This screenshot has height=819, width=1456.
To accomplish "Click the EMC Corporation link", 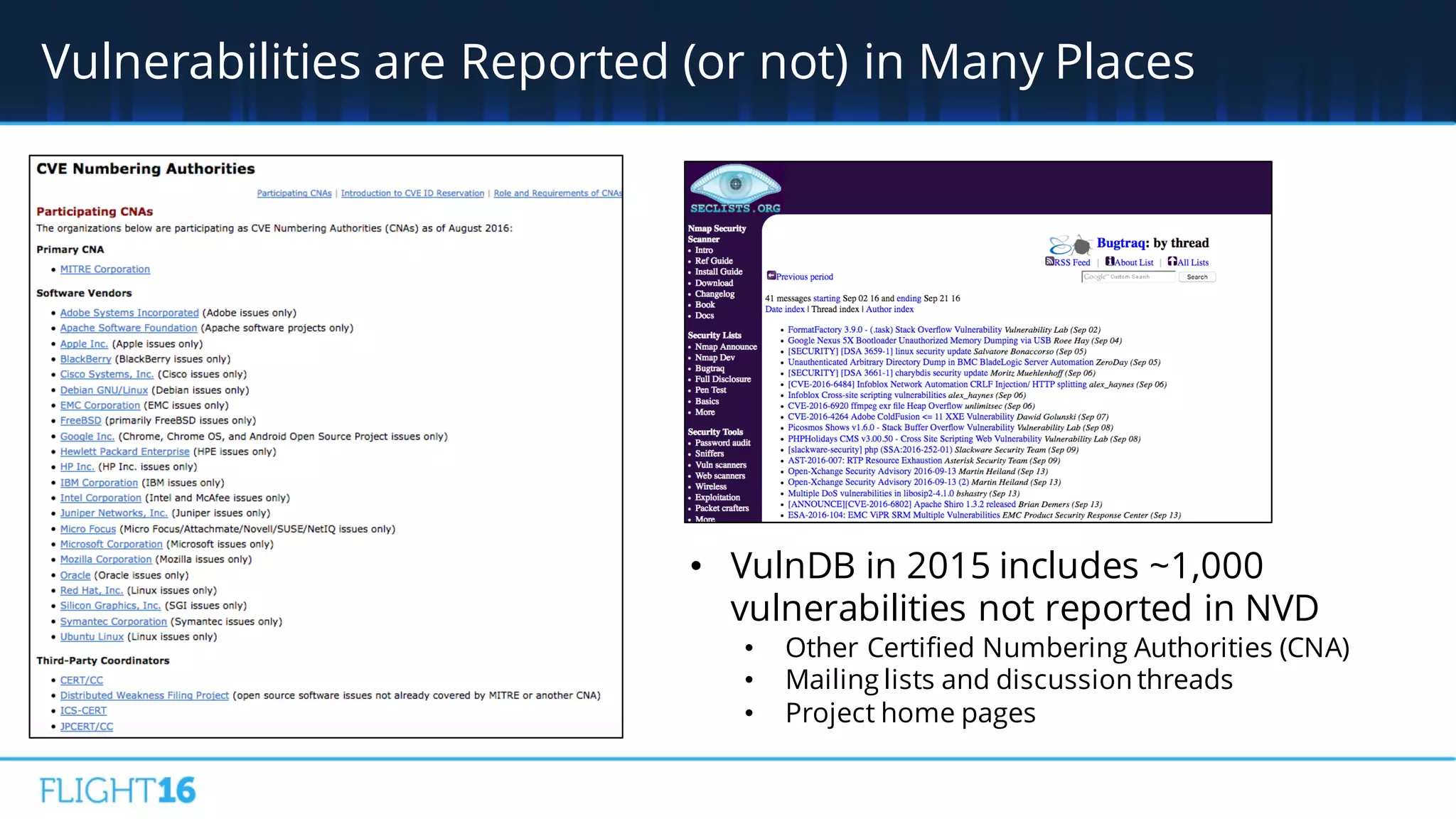I will pyautogui.click(x=100, y=405).
